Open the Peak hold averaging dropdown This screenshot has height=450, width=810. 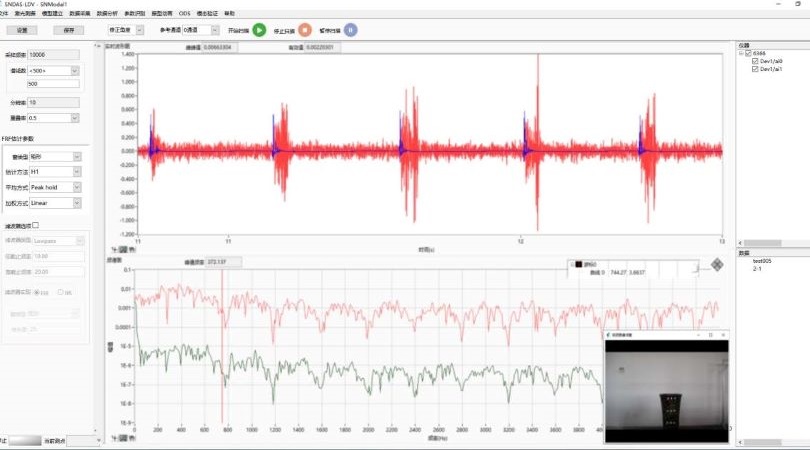pyautogui.click(x=77, y=187)
